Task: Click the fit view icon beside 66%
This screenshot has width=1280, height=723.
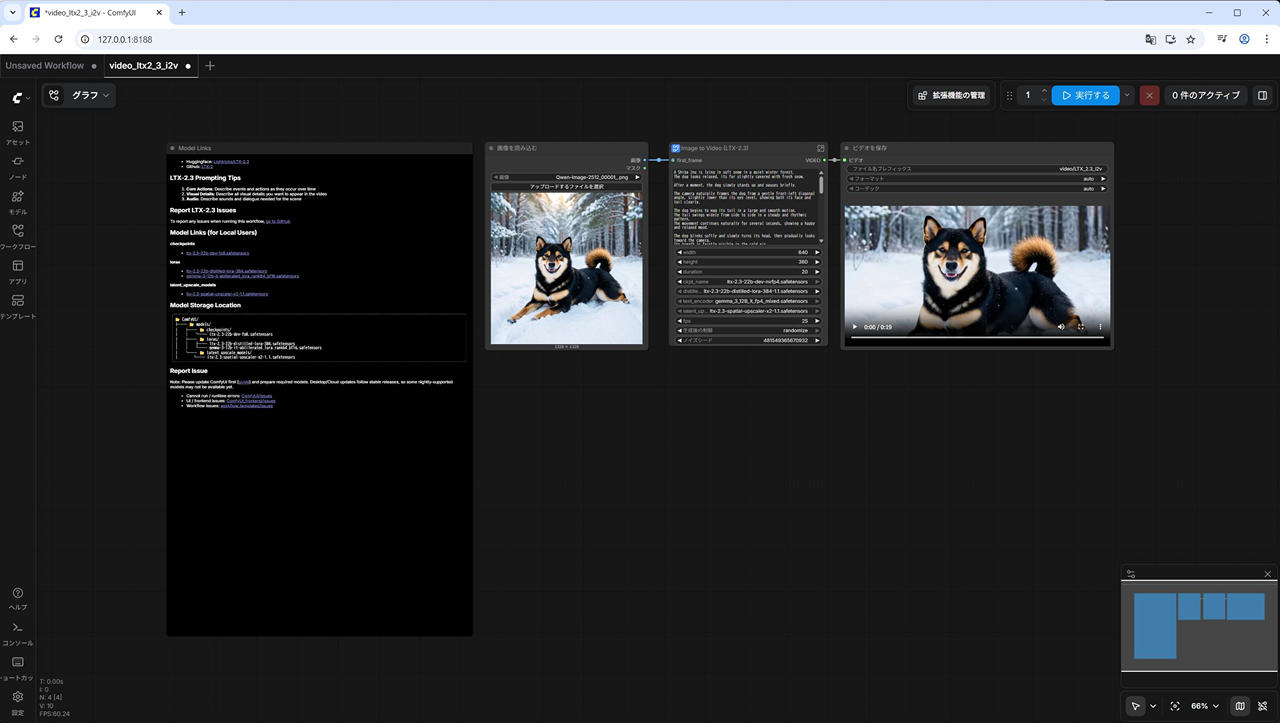Action: [x=1175, y=706]
